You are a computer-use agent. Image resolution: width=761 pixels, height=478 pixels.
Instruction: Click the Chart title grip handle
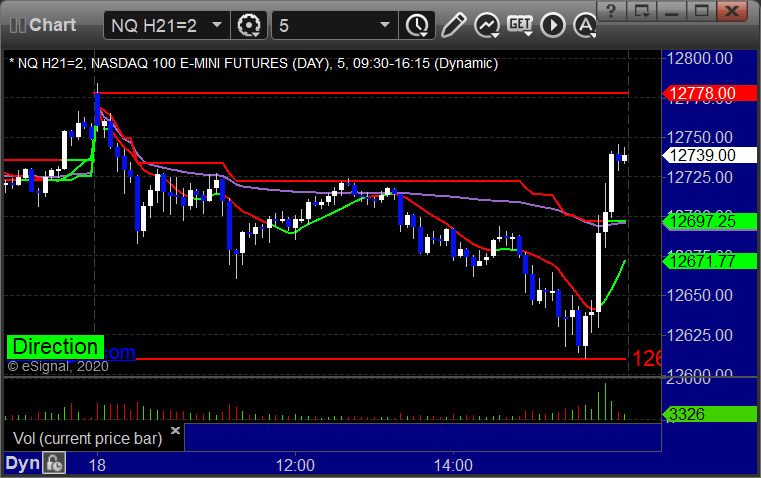pos(17,25)
